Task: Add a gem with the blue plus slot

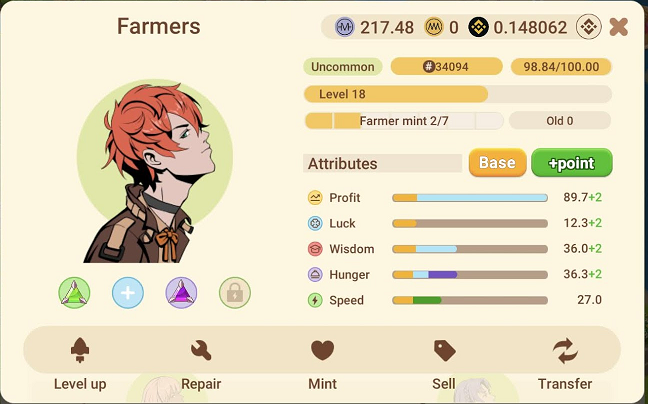Action: click(x=128, y=293)
